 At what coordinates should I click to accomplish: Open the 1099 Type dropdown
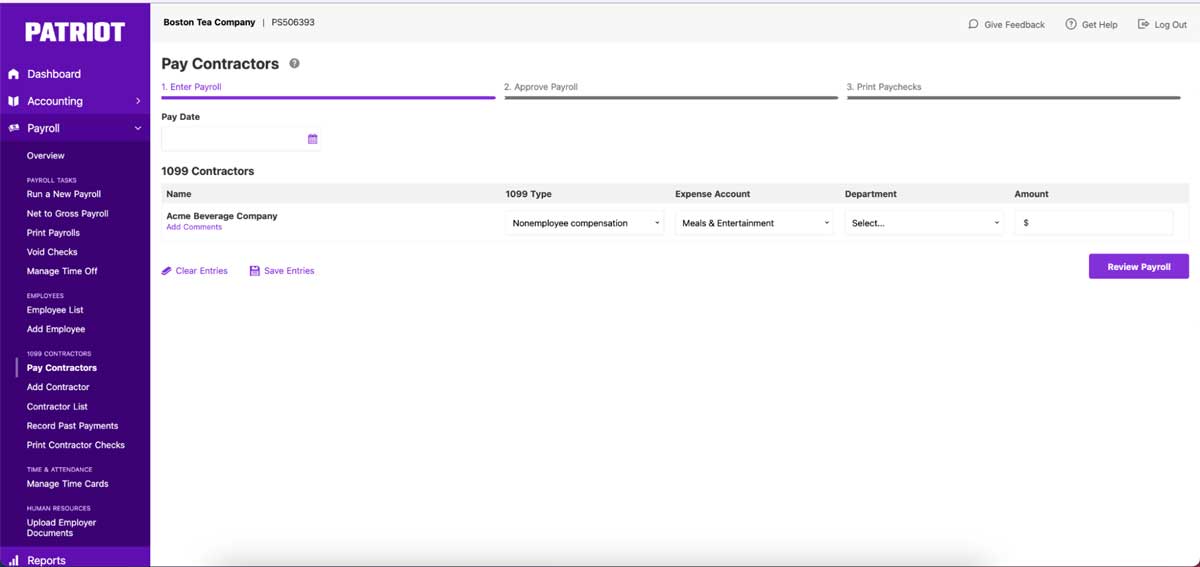pos(585,223)
